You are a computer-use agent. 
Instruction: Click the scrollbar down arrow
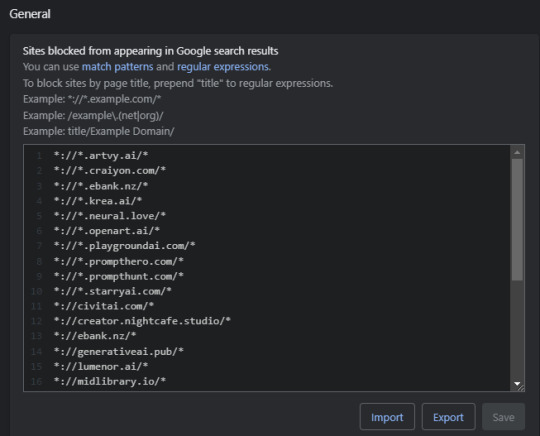point(517,383)
